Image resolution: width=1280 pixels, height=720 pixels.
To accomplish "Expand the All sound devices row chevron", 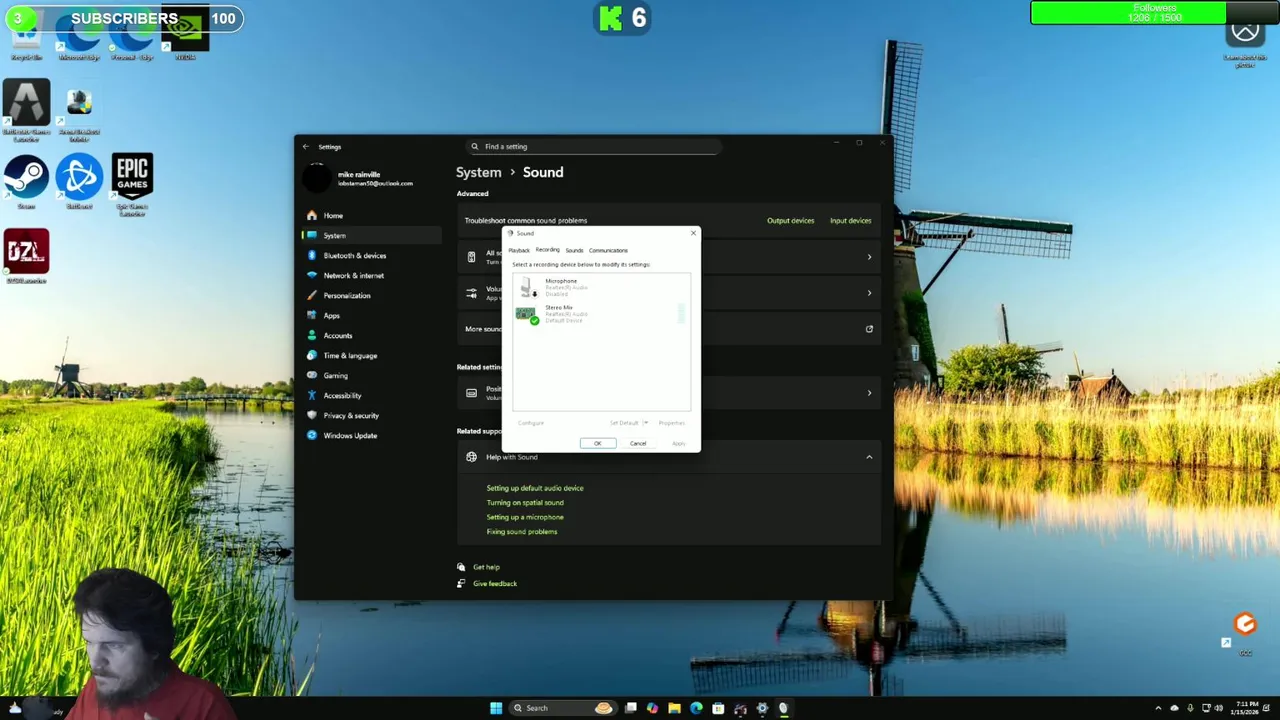I will pyautogui.click(x=869, y=257).
